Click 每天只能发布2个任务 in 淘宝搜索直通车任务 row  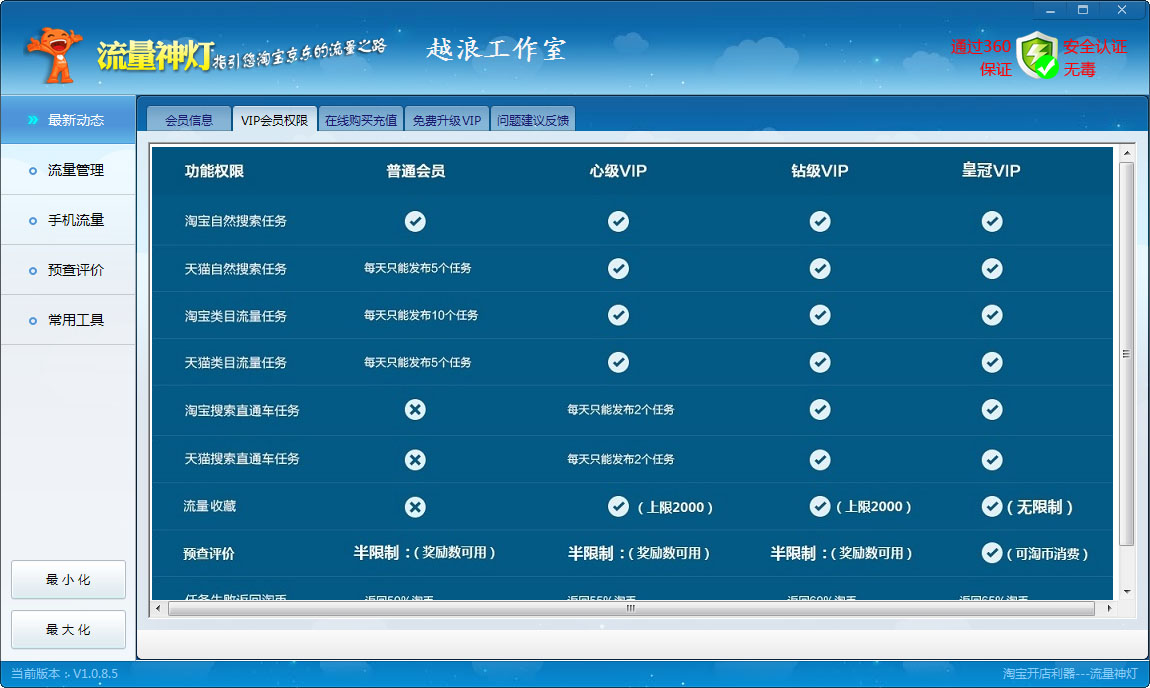(x=620, y=409)
